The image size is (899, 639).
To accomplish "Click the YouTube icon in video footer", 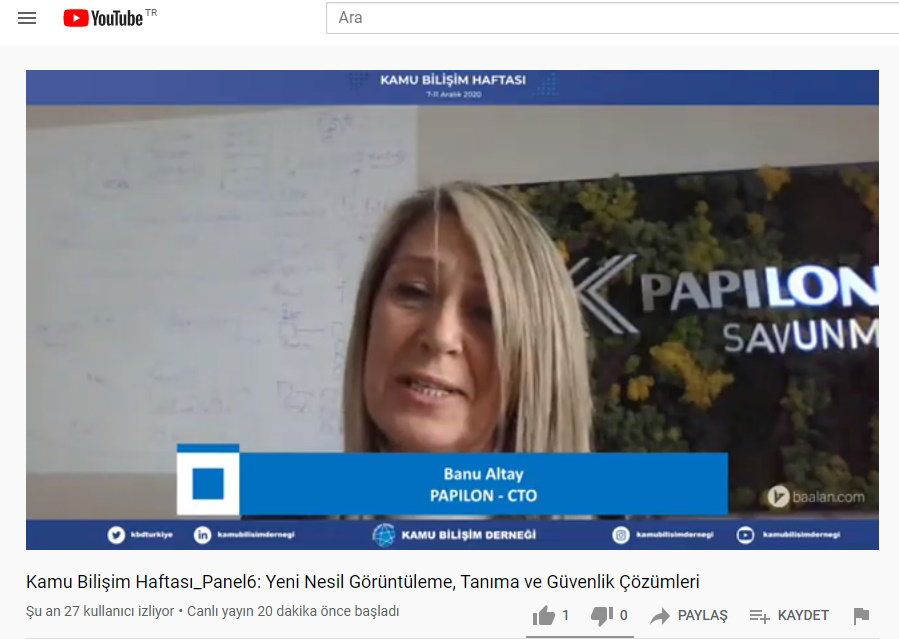I will point(746,535).
